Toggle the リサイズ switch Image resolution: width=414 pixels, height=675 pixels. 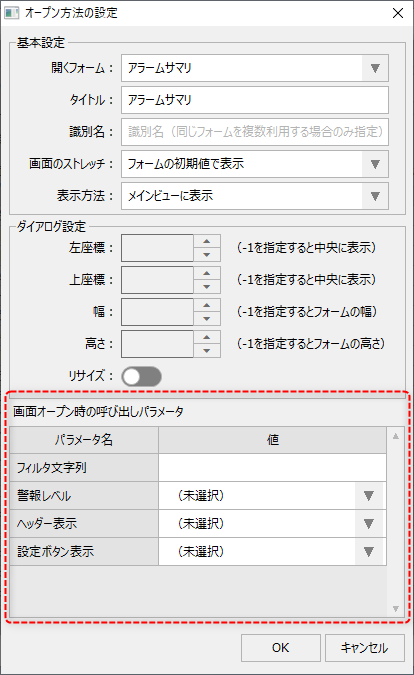pyautogui.click(x=142, y=377)
